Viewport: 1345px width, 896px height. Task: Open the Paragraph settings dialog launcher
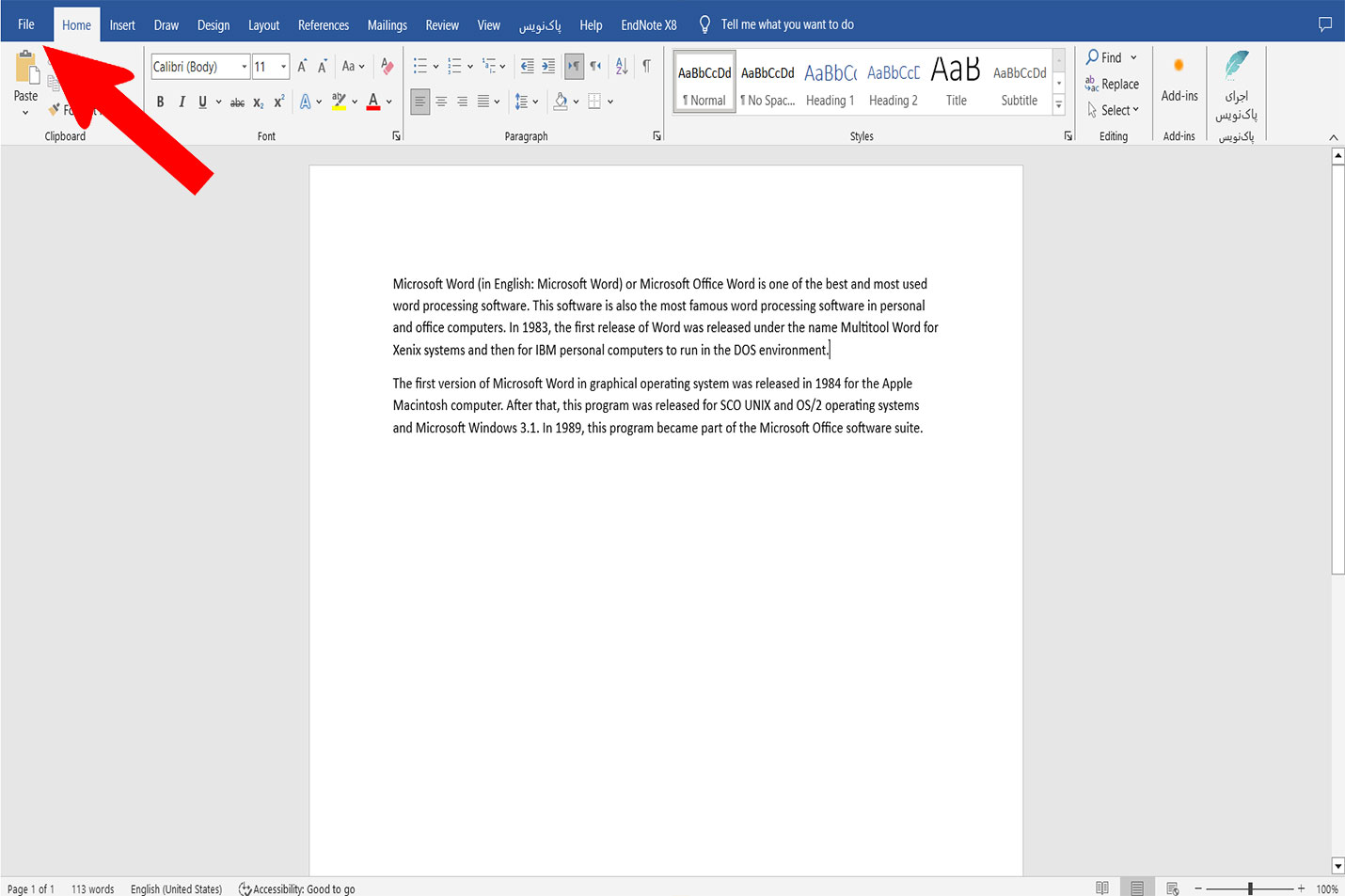(x=657, y=136)
